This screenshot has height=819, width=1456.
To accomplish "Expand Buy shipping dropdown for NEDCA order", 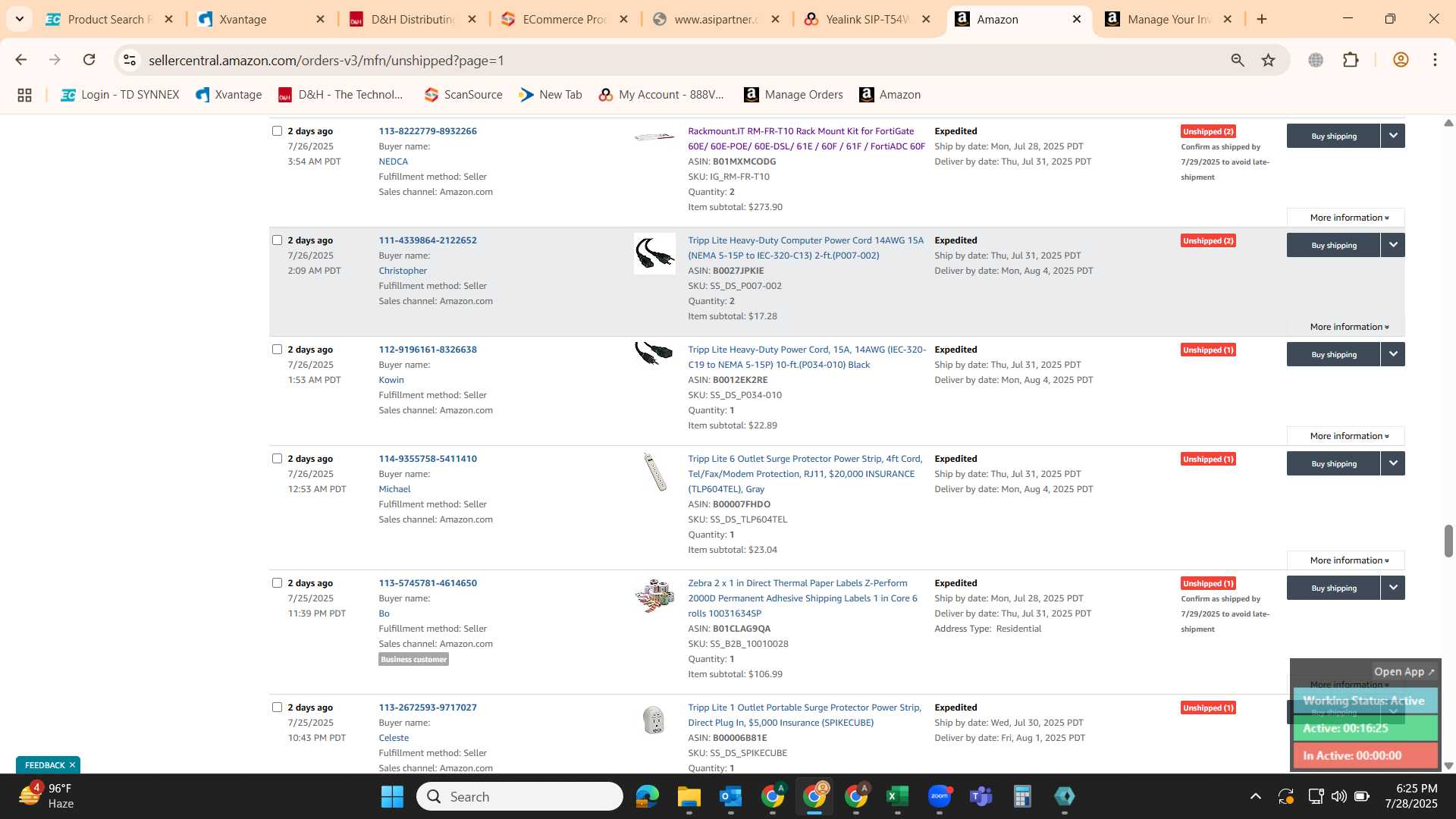I will (x=1393, y=136).
